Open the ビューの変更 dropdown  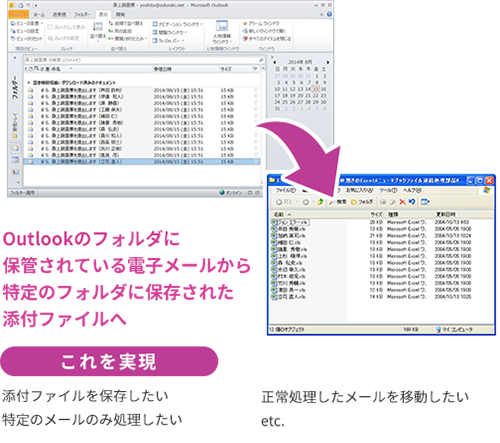pyautogui.click(x=27, y=23)
